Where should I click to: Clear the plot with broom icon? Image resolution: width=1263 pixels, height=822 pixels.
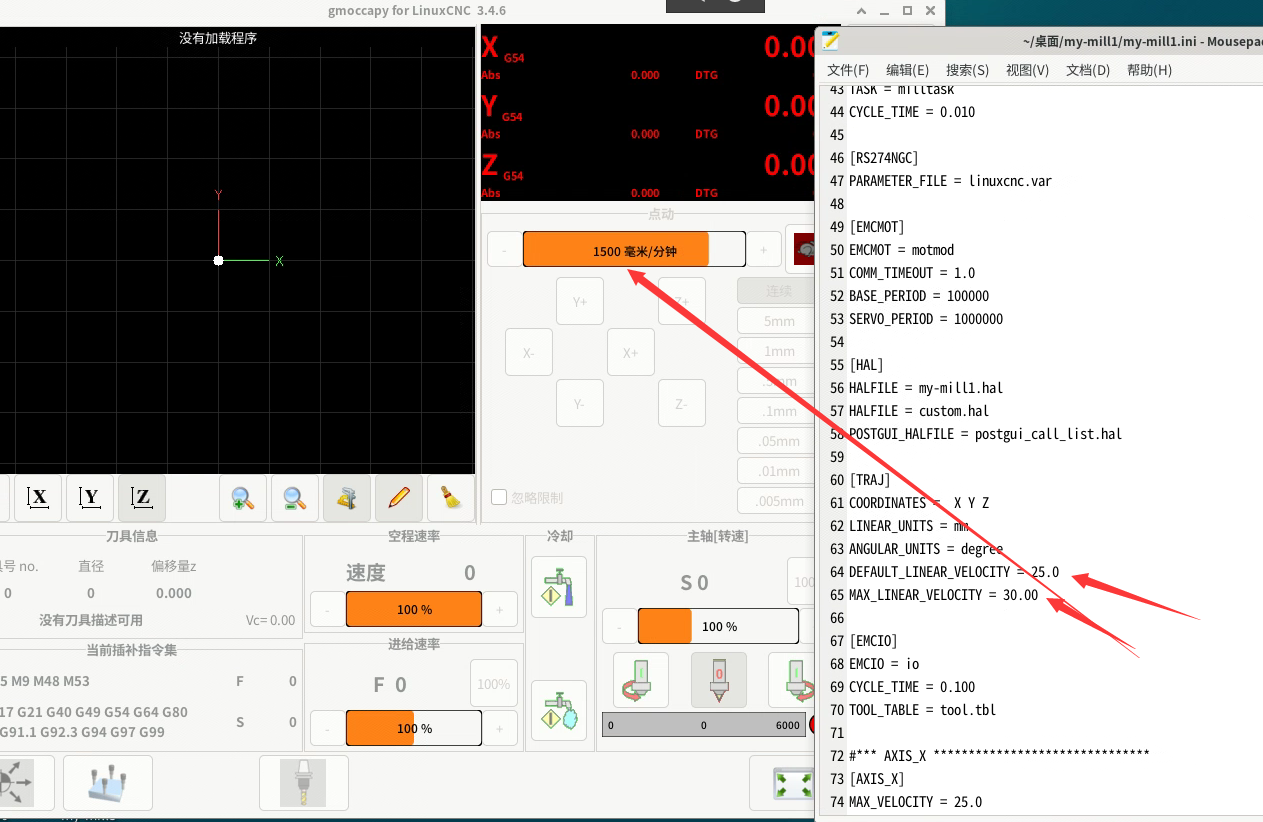451,498
